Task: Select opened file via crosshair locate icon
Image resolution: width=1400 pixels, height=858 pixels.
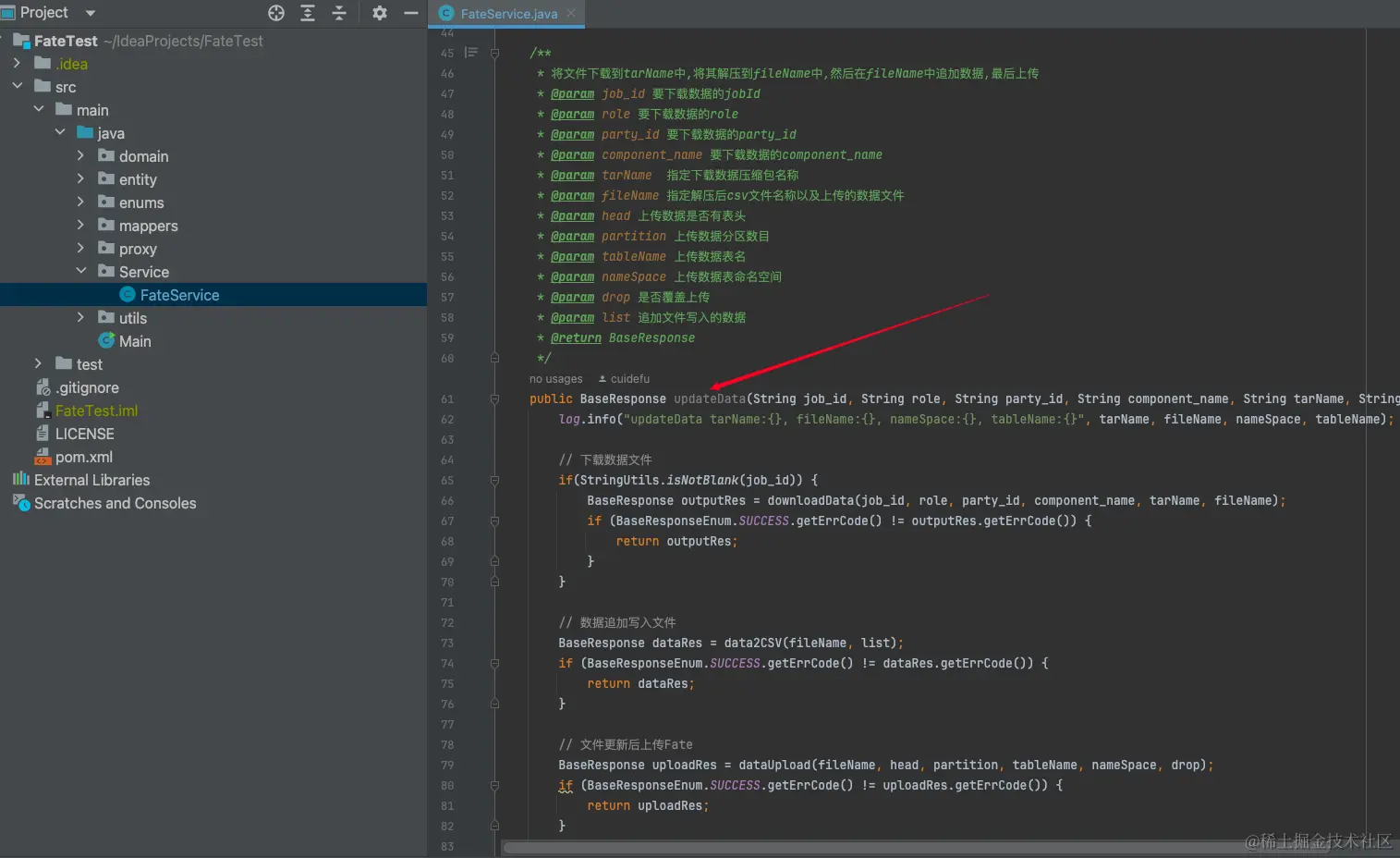Action: pyautogui.click(x=276, y=13)
